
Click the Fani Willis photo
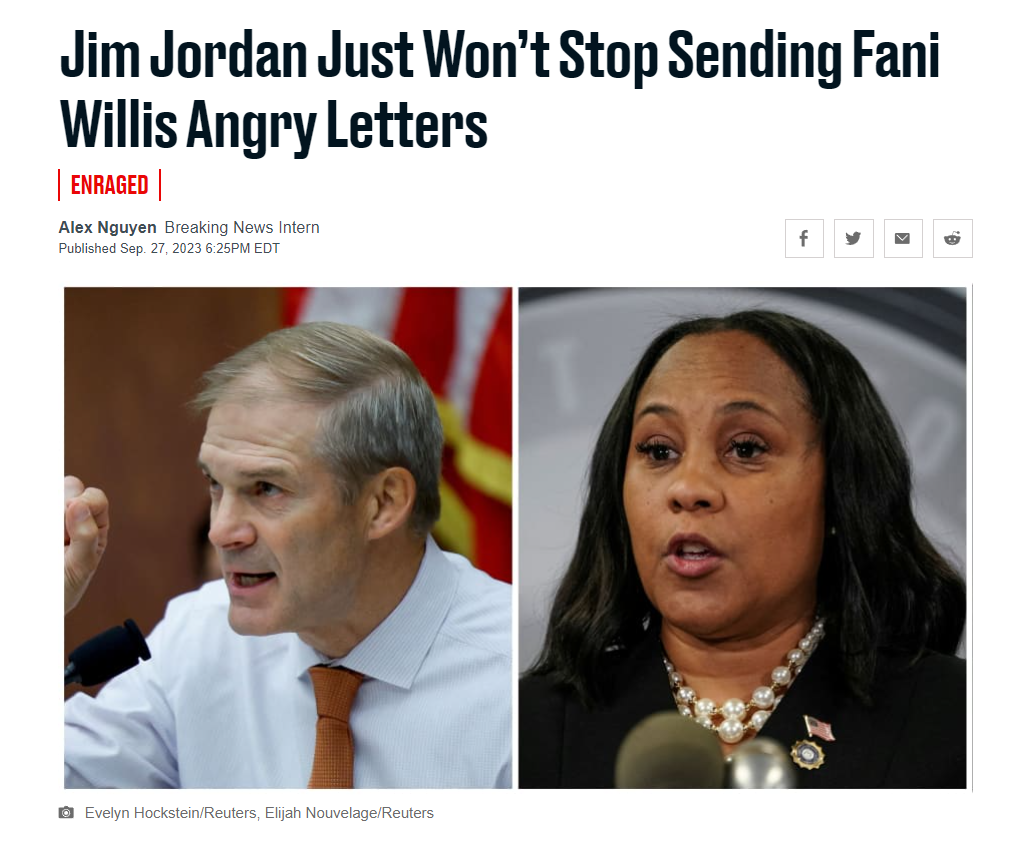pos(742,538)
